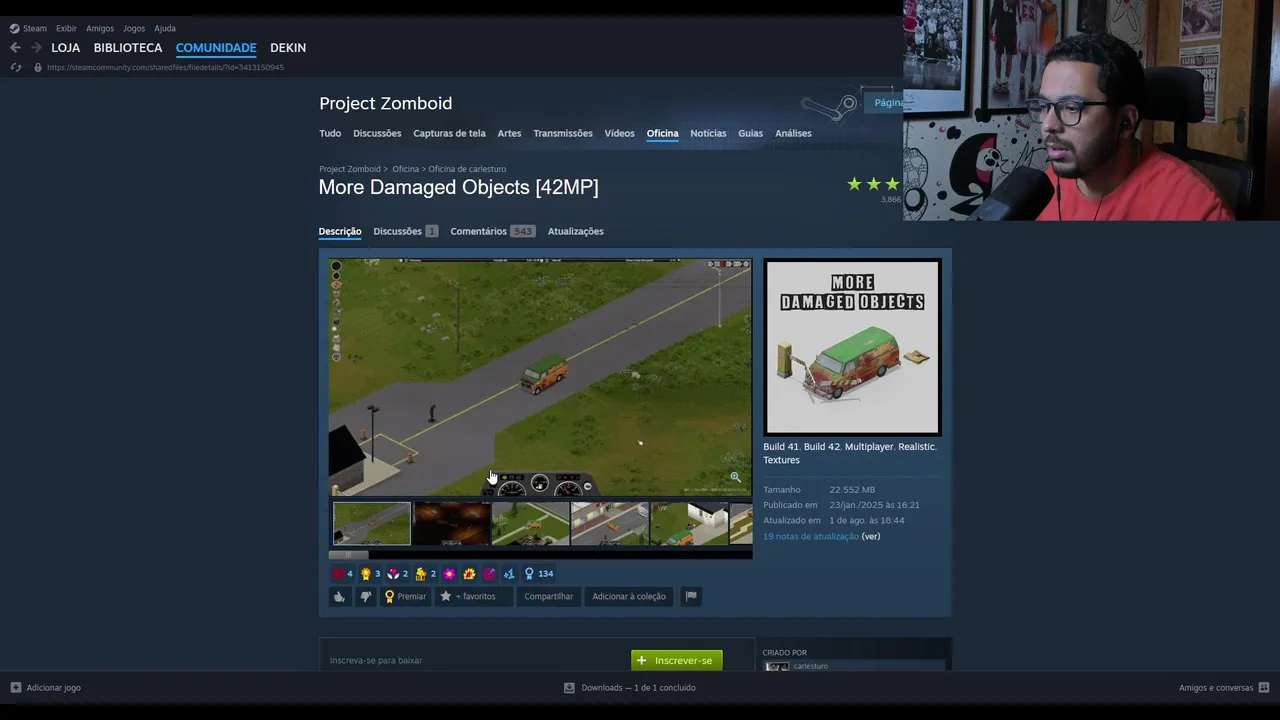
Task: Click the blue +1 award icon
Action: coord(509,574)
